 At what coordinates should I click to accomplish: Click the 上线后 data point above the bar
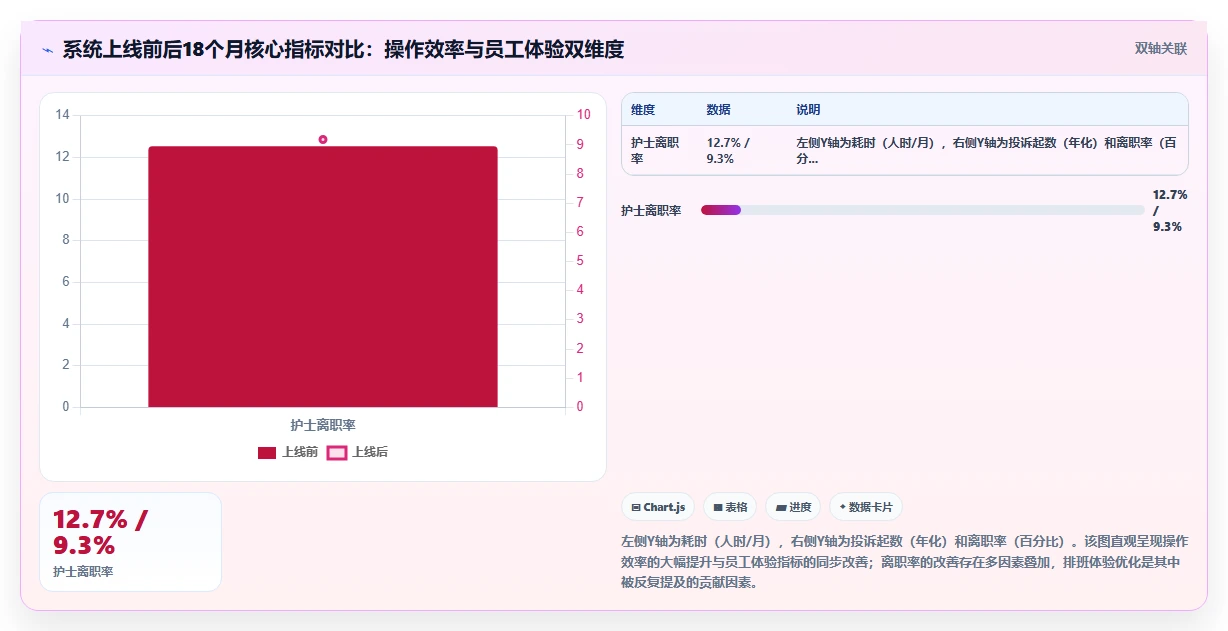click(x=323, y=139)
